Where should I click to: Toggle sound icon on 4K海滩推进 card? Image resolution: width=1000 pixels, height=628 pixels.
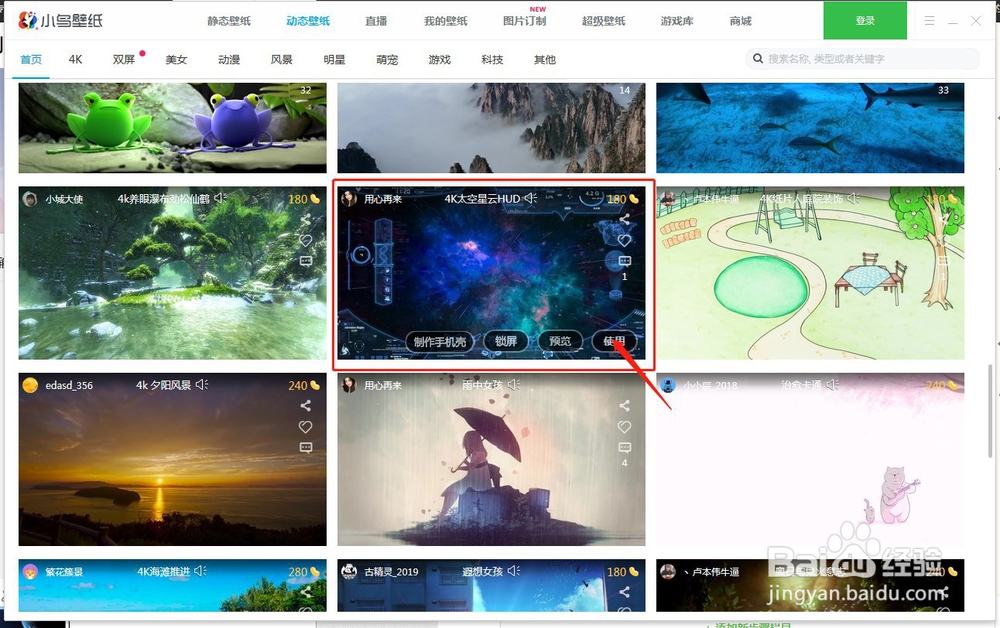tap(200, 571)
